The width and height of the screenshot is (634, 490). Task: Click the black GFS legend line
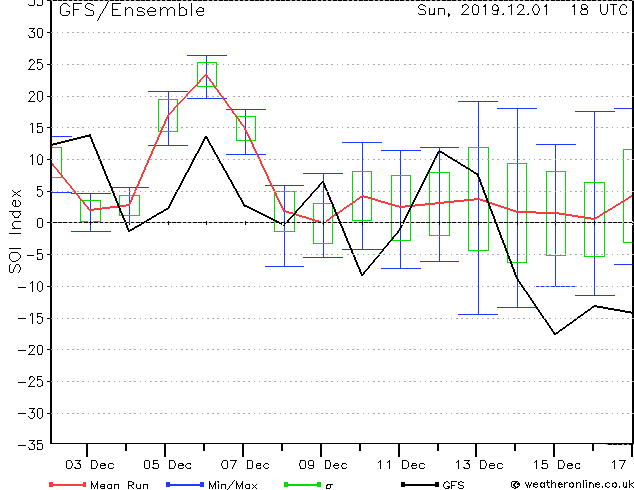tap(420, 484)
